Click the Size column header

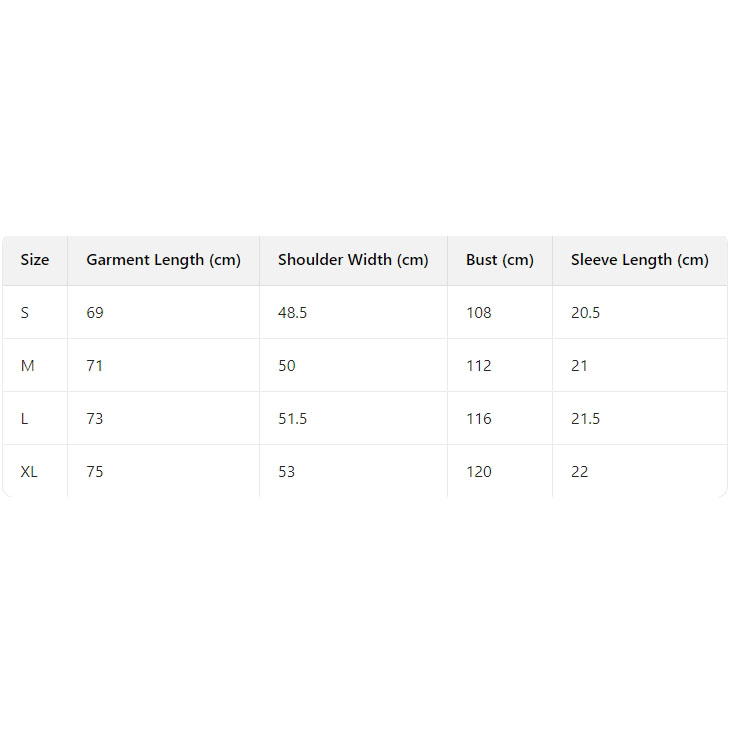[35, 260]
